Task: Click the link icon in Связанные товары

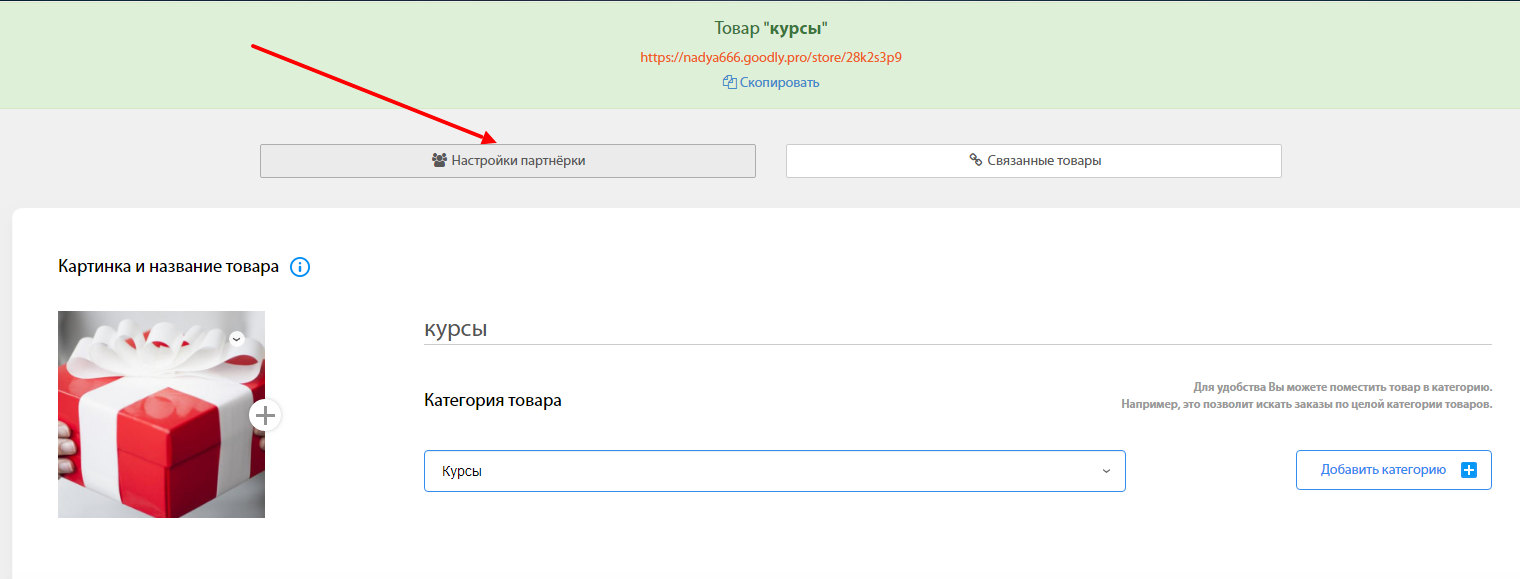Action: point(976,160)
